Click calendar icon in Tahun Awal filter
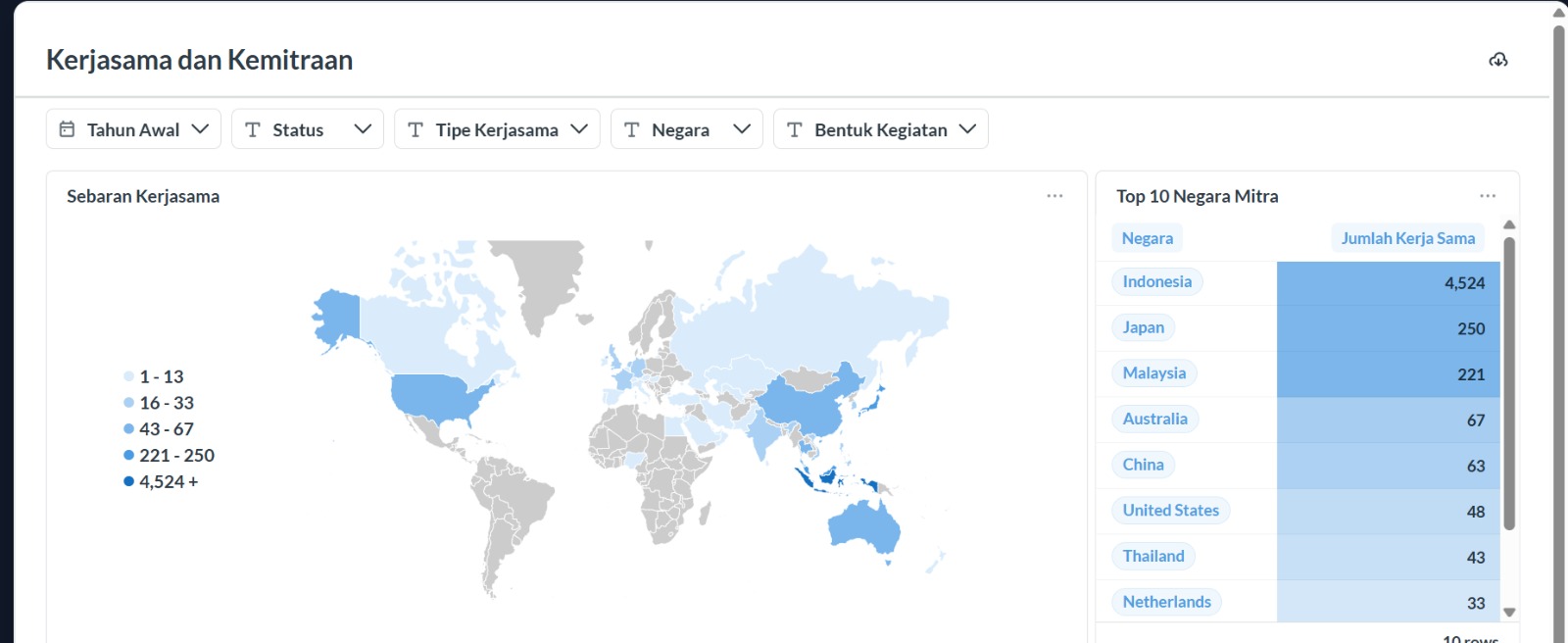 [67, 129]
